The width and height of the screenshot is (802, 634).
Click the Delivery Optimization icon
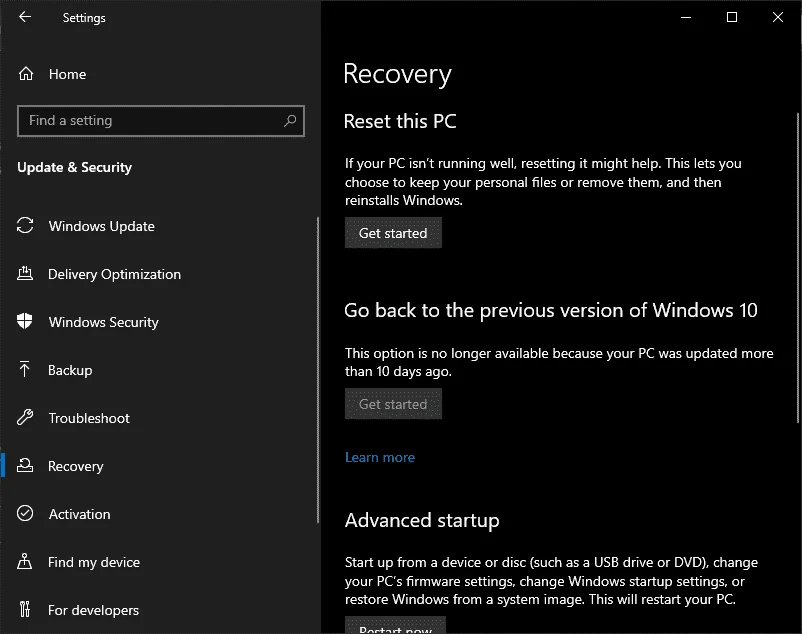(x=25, y=274)
